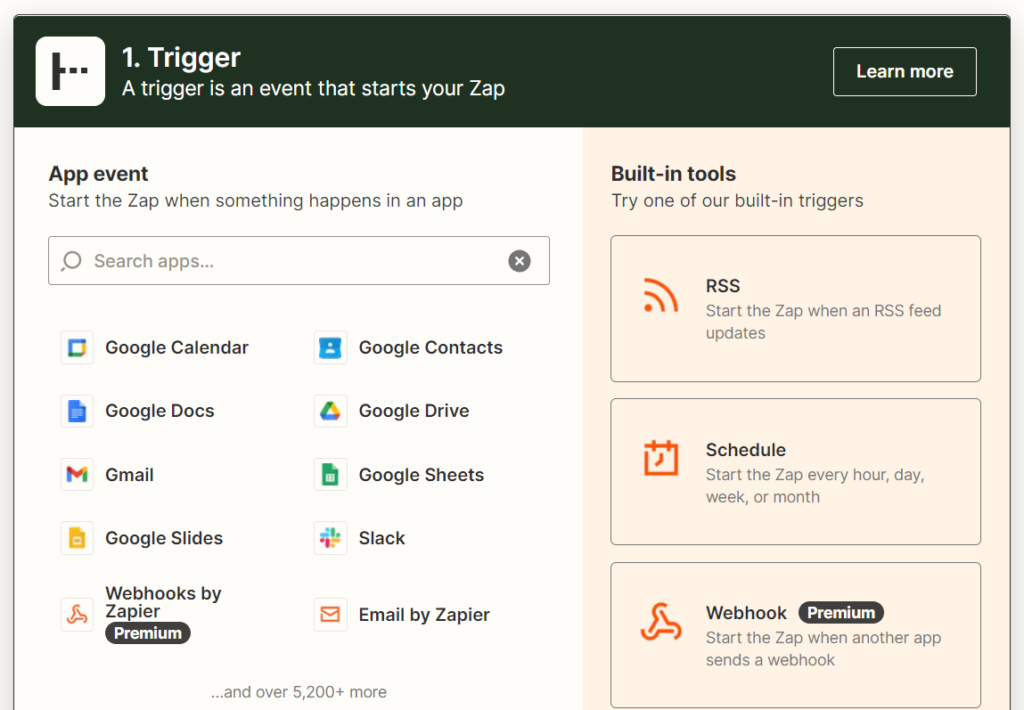Choose the Google Slides icon

coord(77,538)
